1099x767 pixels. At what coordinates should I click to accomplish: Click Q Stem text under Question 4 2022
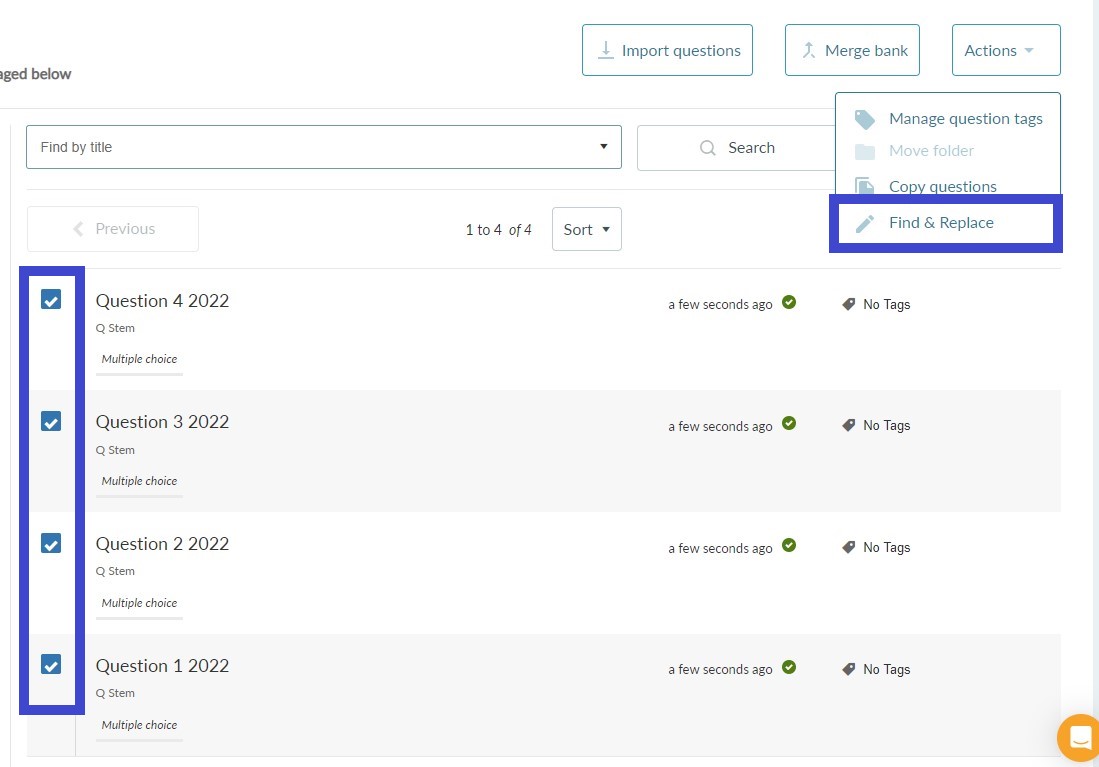tap(115, 328)
